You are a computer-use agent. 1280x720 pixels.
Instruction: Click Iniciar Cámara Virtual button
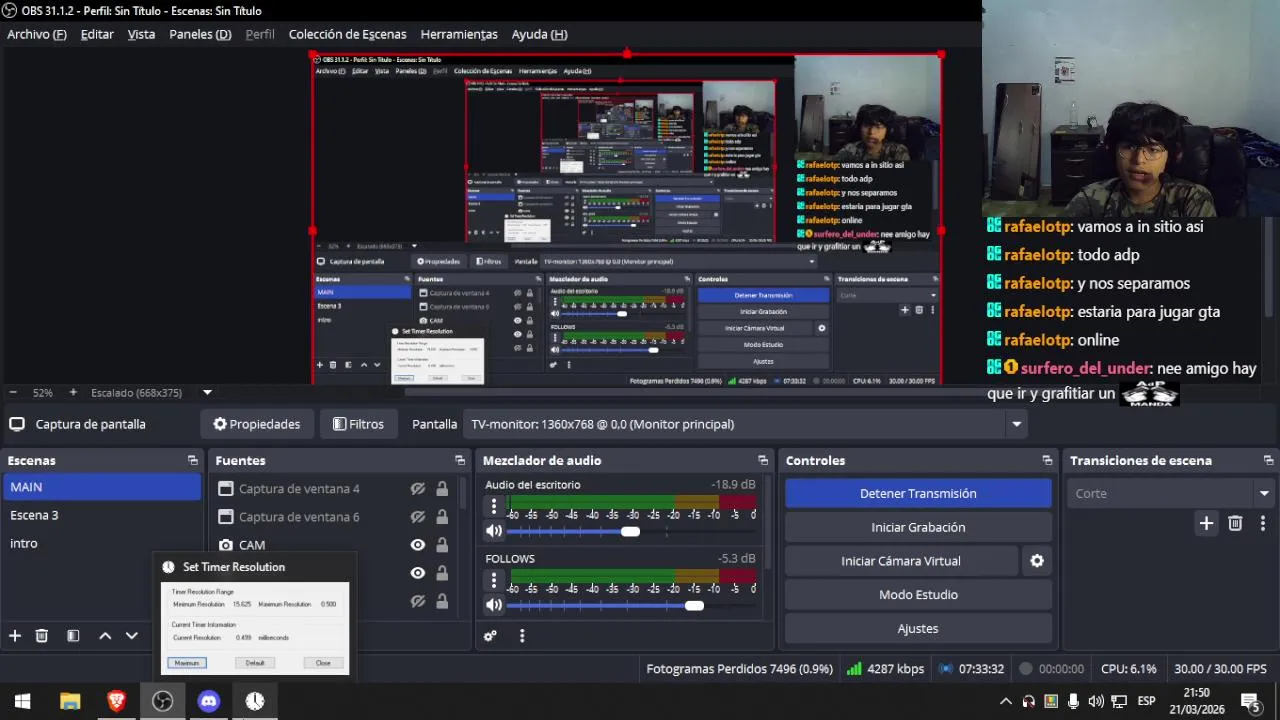[x=901, y=561]
